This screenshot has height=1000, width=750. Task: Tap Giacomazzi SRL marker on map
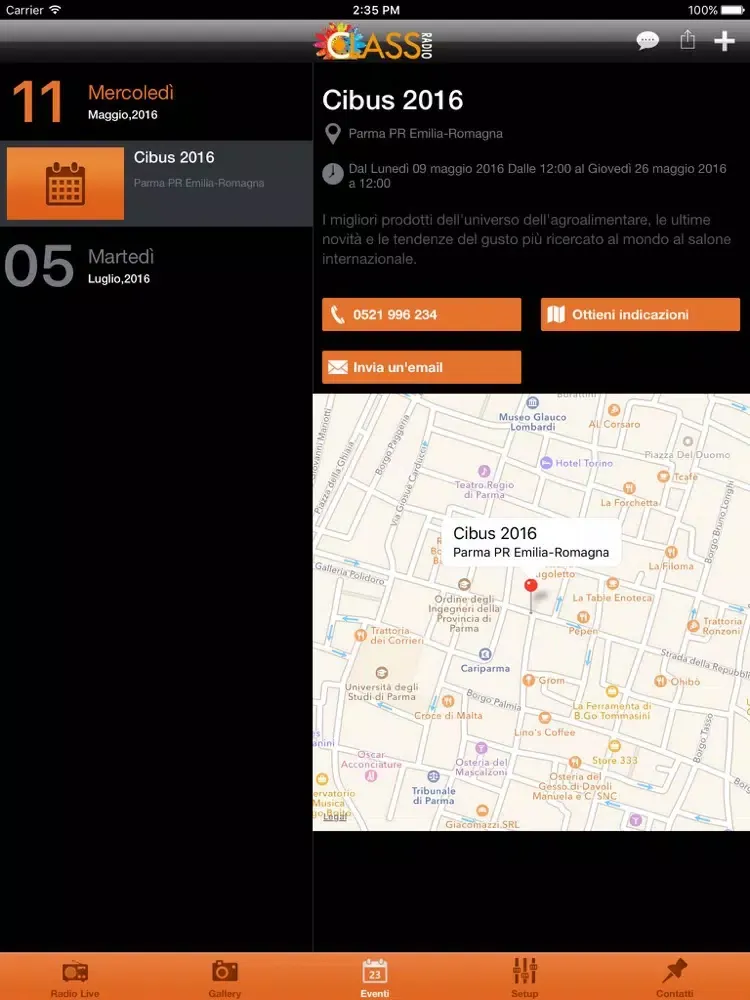[482, 811]
